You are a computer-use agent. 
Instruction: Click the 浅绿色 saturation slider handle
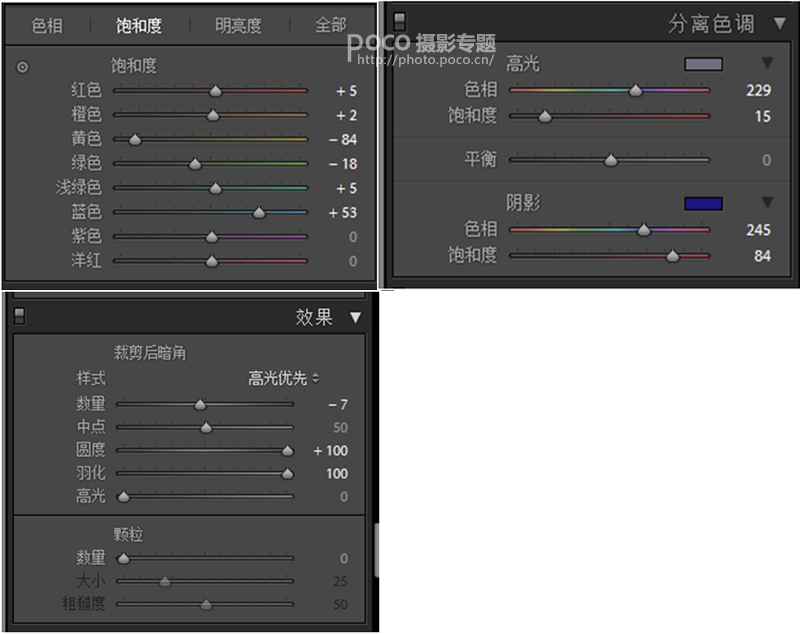[x=216, y=189]
